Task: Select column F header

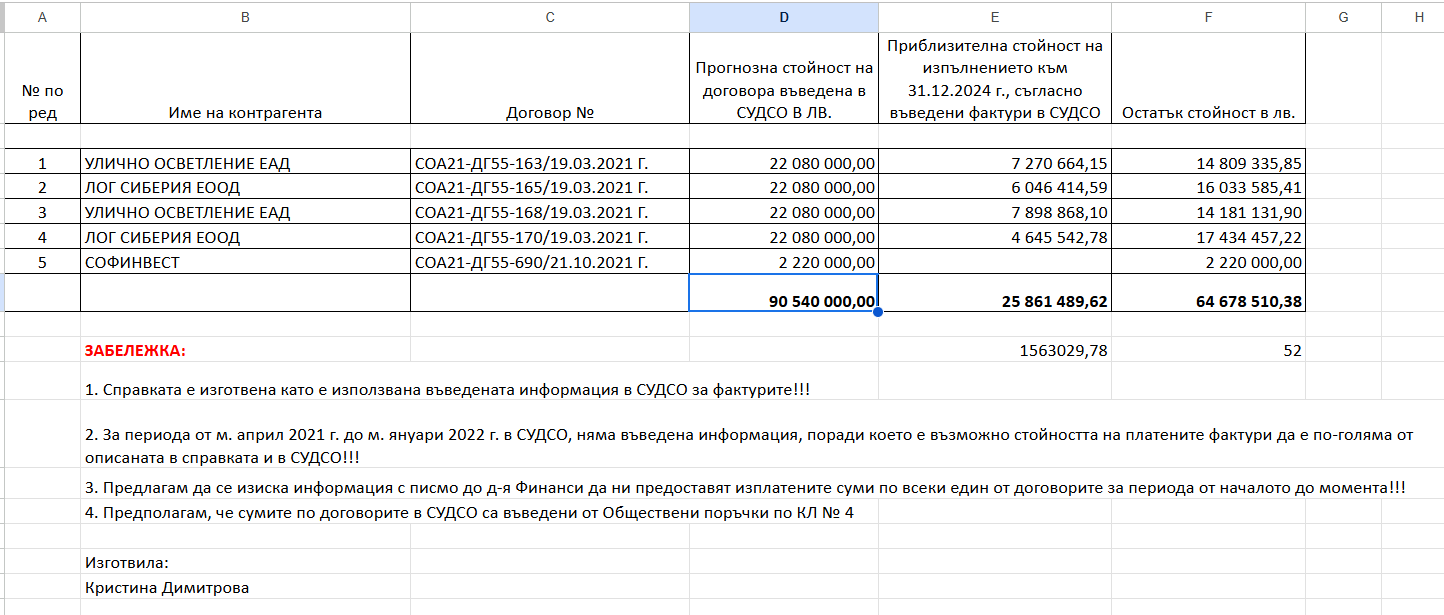Action: [1208, 17]
